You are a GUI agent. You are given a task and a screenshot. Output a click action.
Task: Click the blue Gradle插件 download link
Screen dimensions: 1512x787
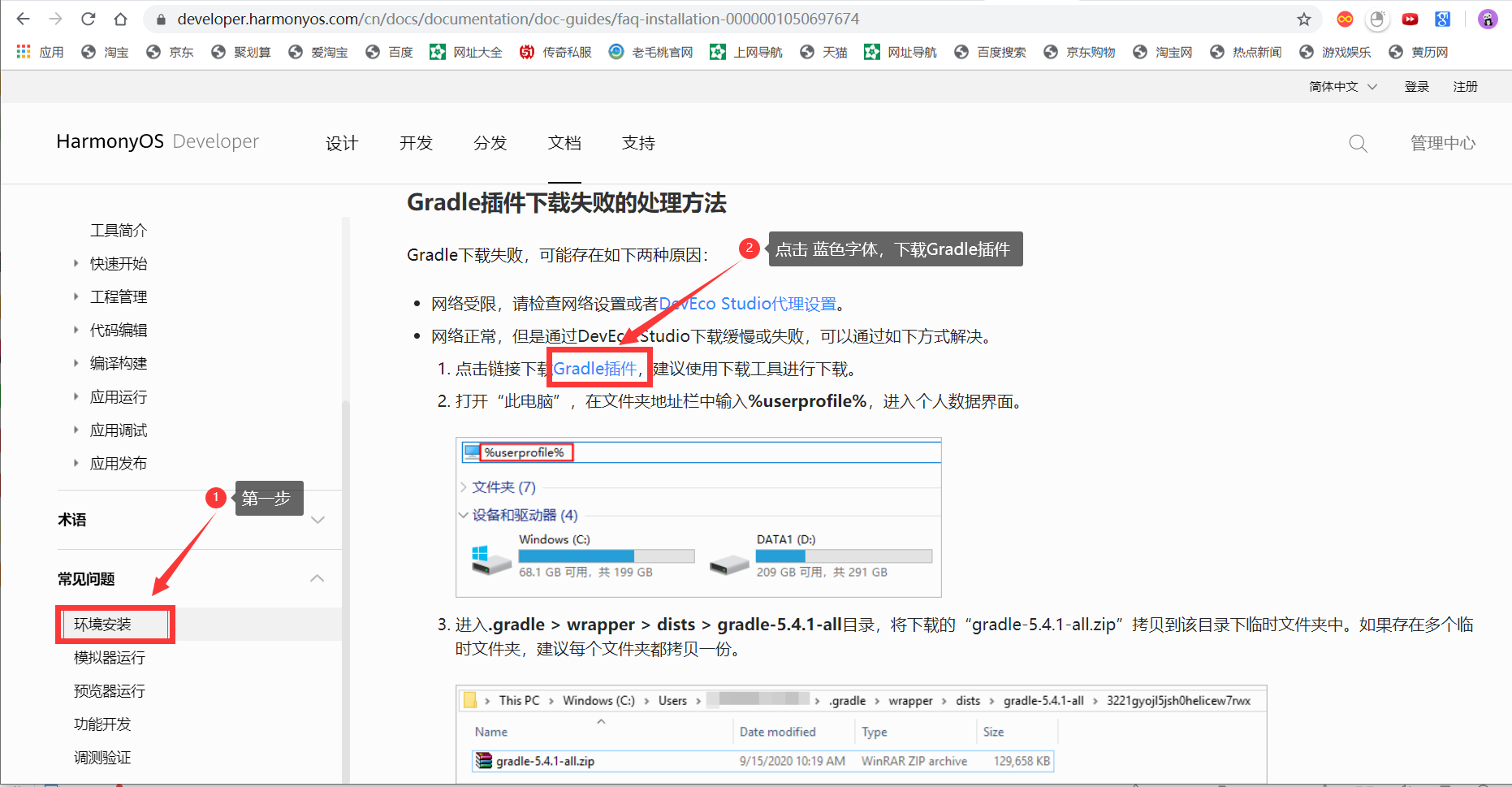click(595, 369)
